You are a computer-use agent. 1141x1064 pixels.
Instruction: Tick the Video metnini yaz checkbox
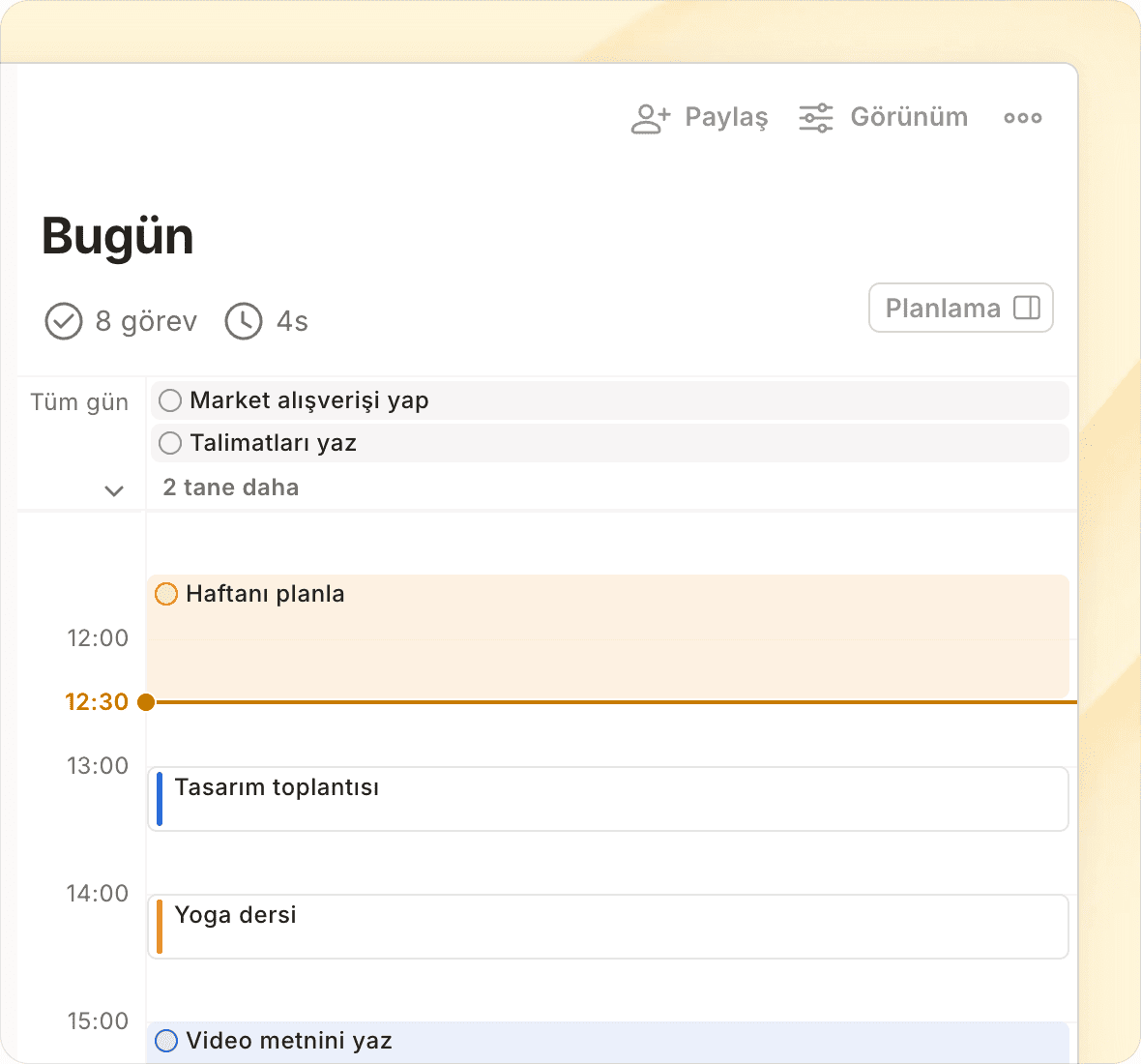166,1041
